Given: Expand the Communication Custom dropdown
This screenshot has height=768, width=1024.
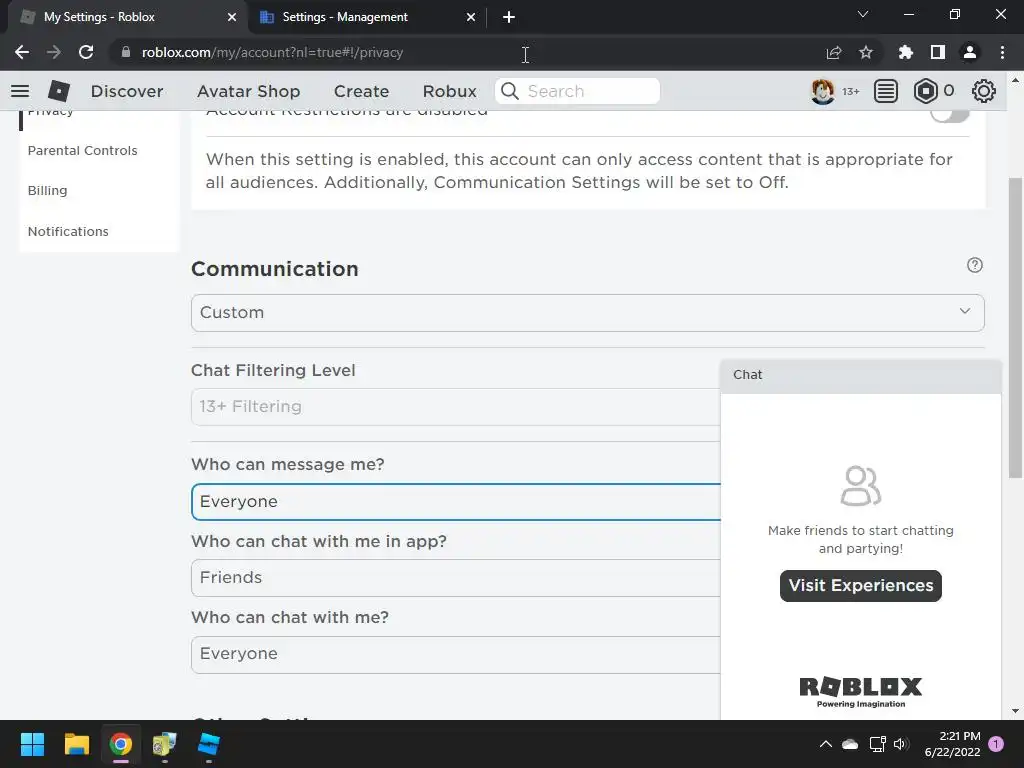Looking at the screenshot, I should [587, 313].
